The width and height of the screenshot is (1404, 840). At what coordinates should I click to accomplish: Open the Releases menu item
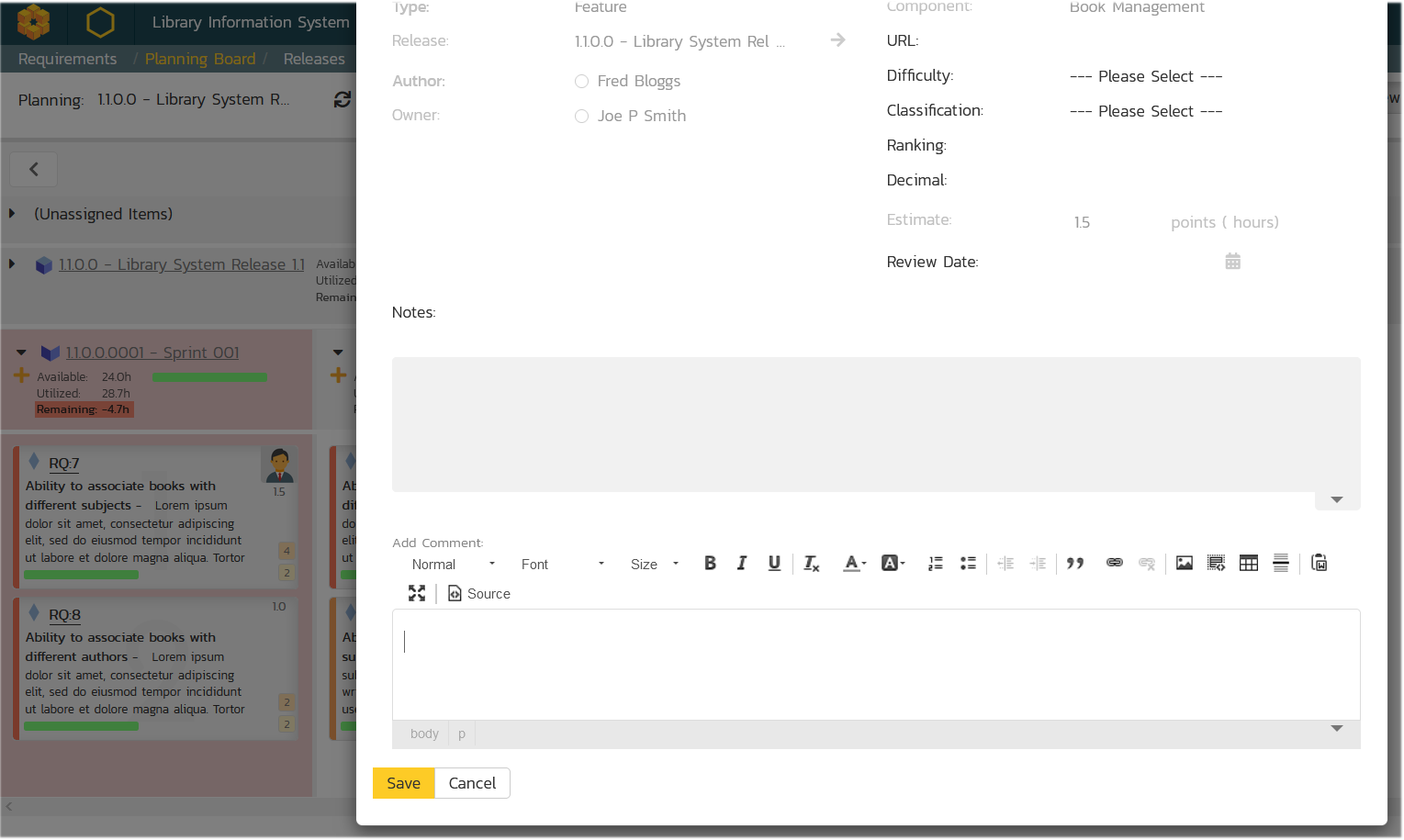(x=314, y=59)
